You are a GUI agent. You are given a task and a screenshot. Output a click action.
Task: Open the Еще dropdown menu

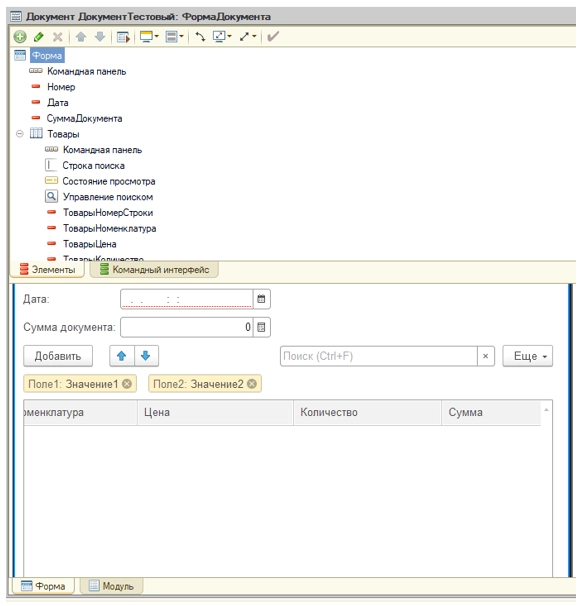528,356
